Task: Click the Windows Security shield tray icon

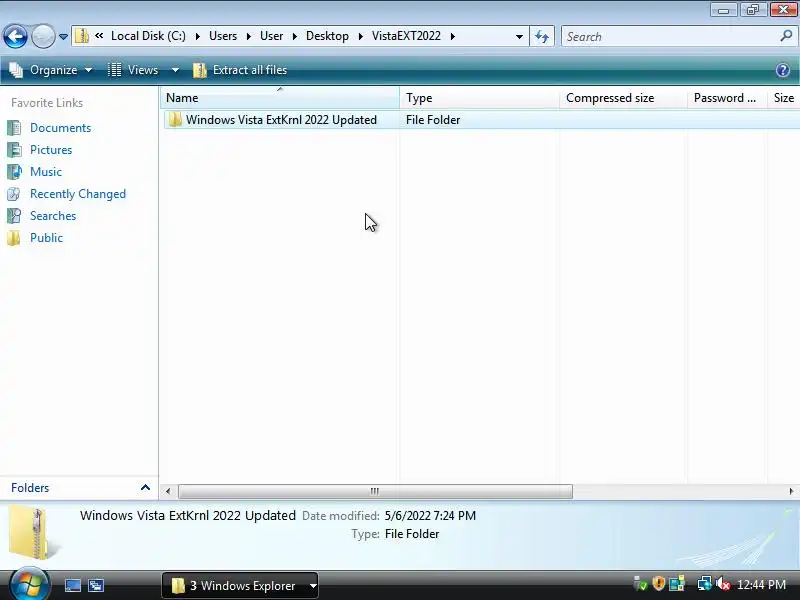Action: pos(659,583)
